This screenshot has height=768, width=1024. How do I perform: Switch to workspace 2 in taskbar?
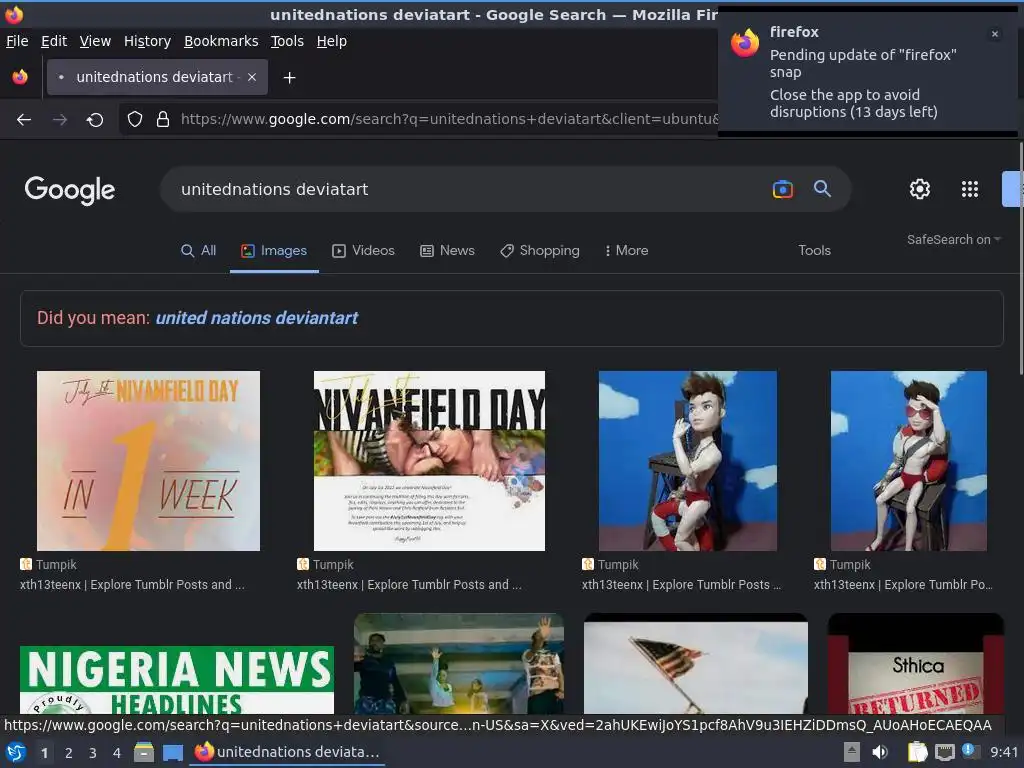click(69, 753)
